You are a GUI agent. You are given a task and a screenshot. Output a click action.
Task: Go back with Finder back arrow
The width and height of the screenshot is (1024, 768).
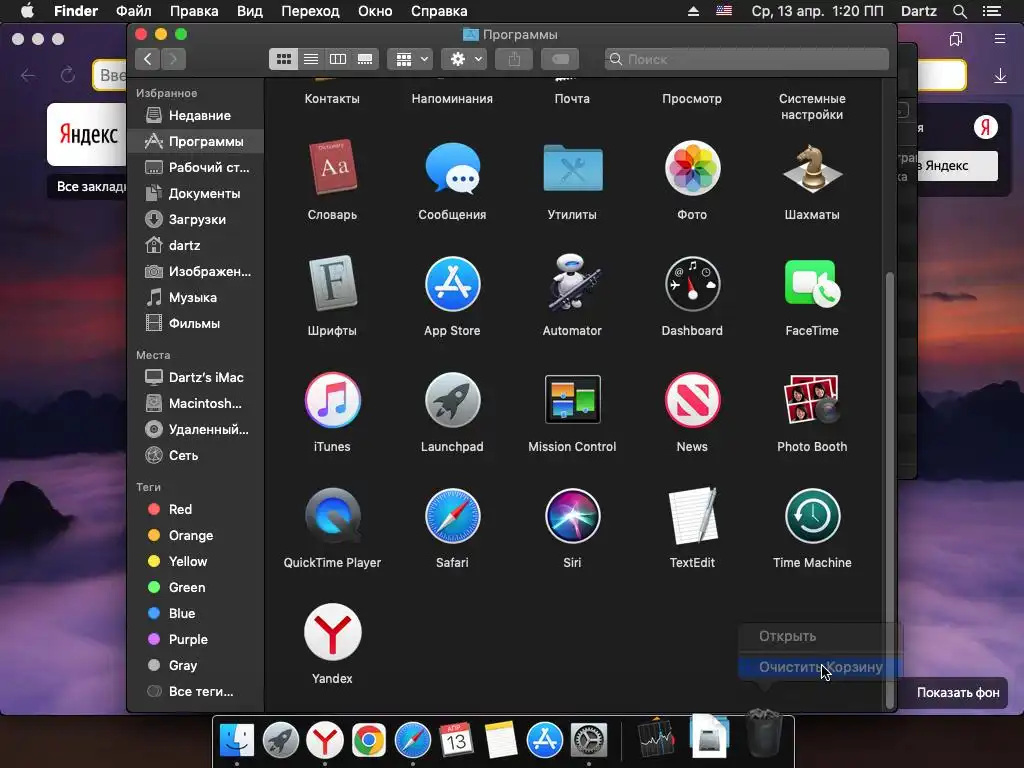pos(148,59)
